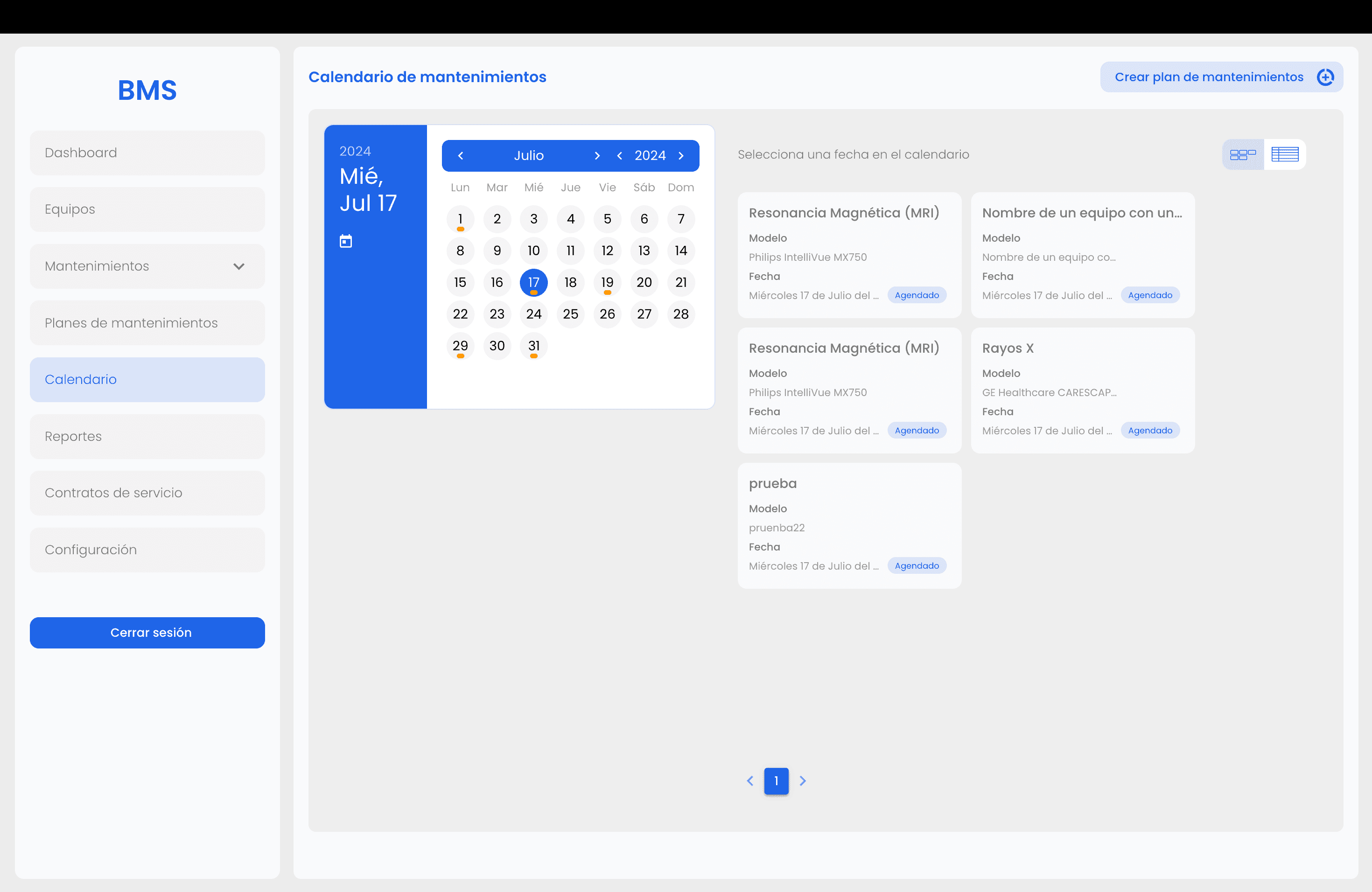The height and width of the screenshot is (892, 1372).
Task: Select July 1 in the calendar
Action: [x=460, y=219]
